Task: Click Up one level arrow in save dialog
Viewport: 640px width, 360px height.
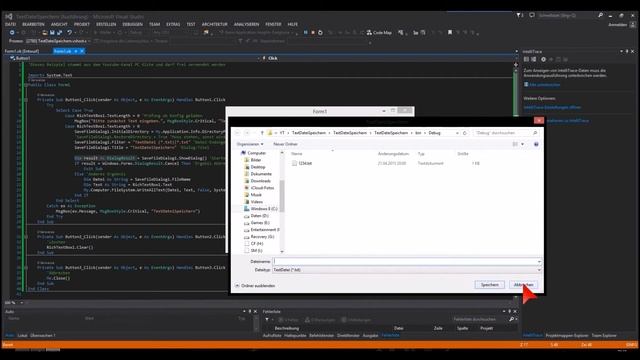Action: (262, 133)
